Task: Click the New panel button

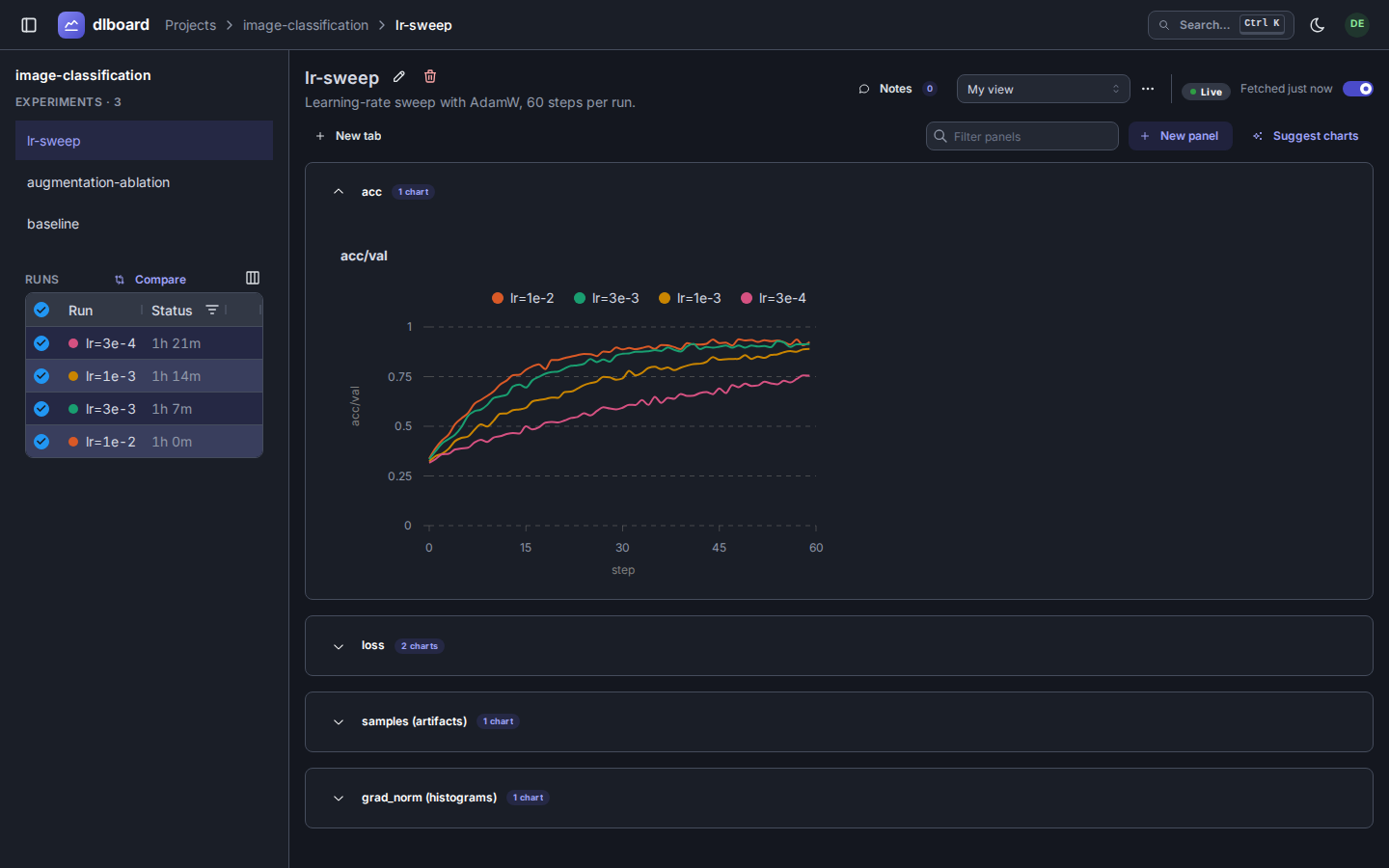Action: (1180, 136)
